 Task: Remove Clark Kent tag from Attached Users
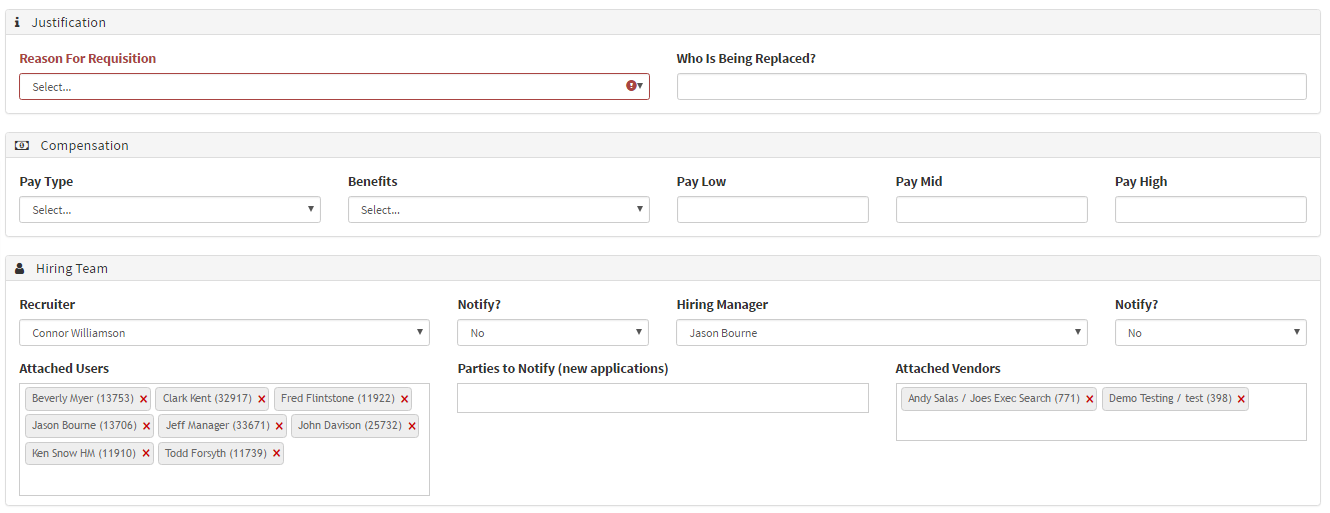tap(261, 399)
